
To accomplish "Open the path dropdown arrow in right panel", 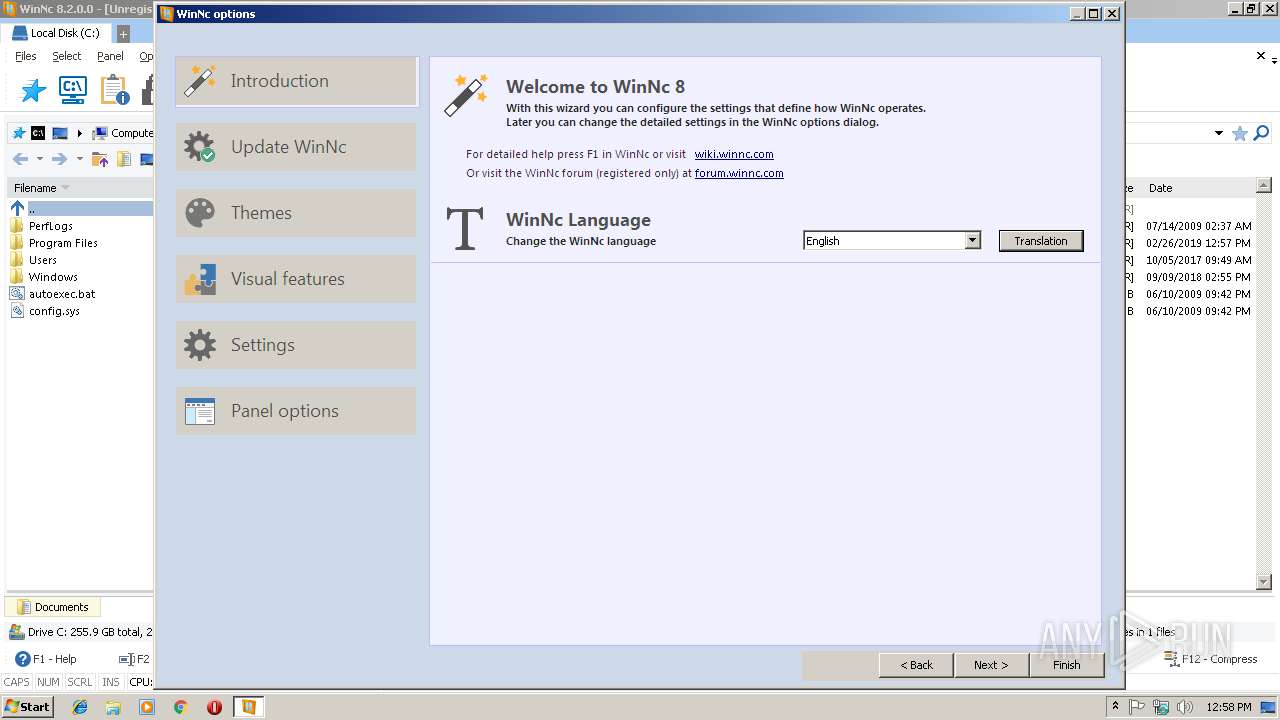I will 1219,133.
